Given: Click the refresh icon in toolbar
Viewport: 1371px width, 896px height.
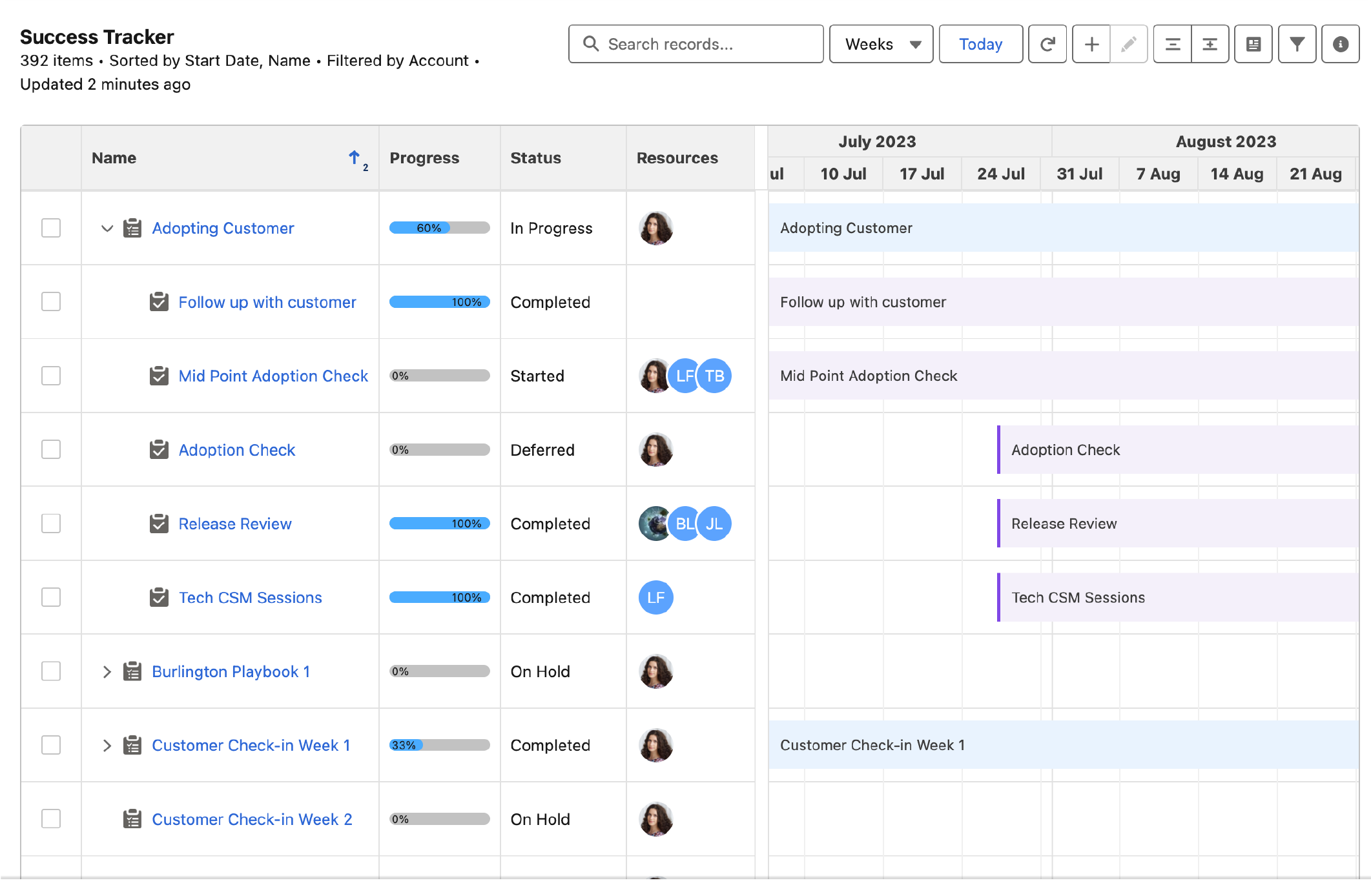Looking at the screenshot, I should 1047,44.
